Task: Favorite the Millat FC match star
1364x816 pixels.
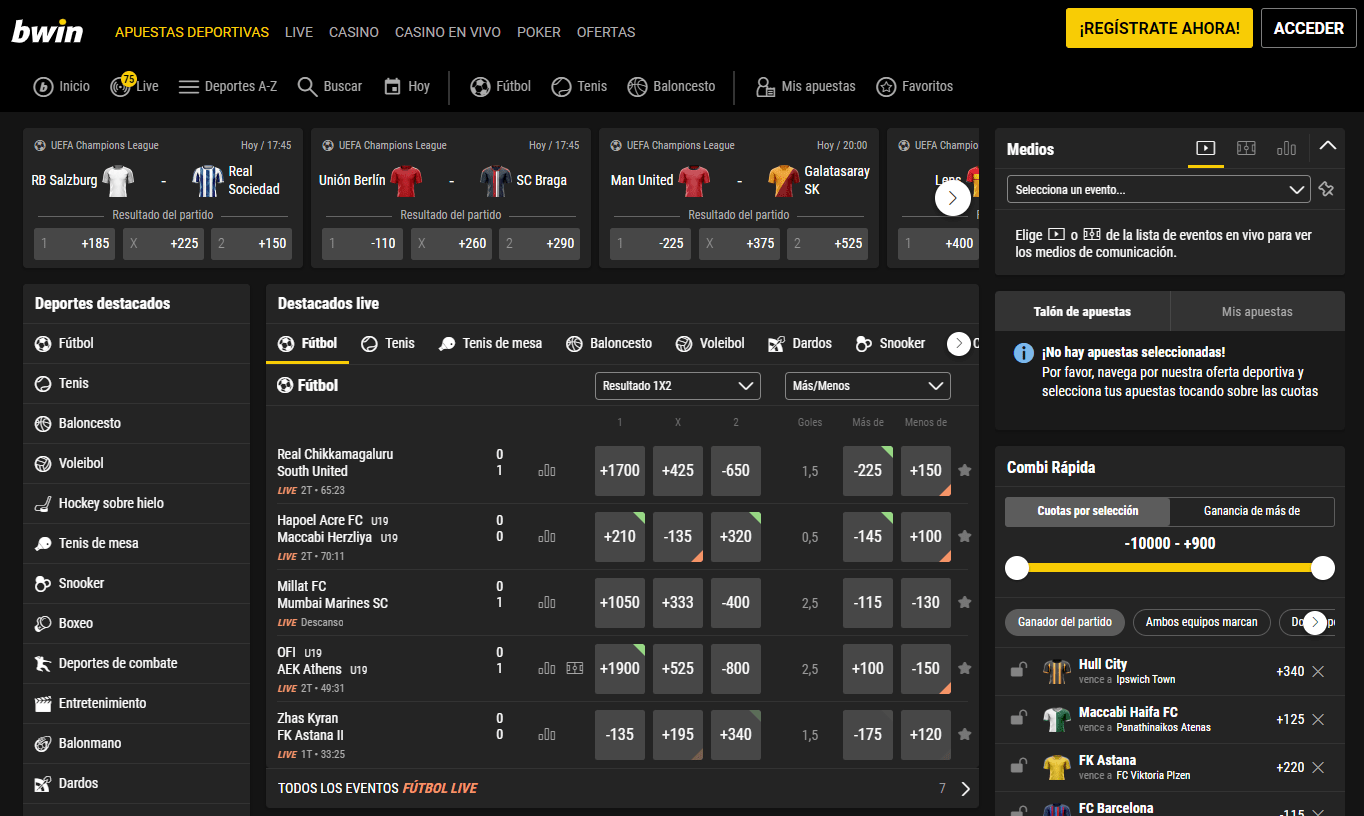Action: [x=964, y=603]
